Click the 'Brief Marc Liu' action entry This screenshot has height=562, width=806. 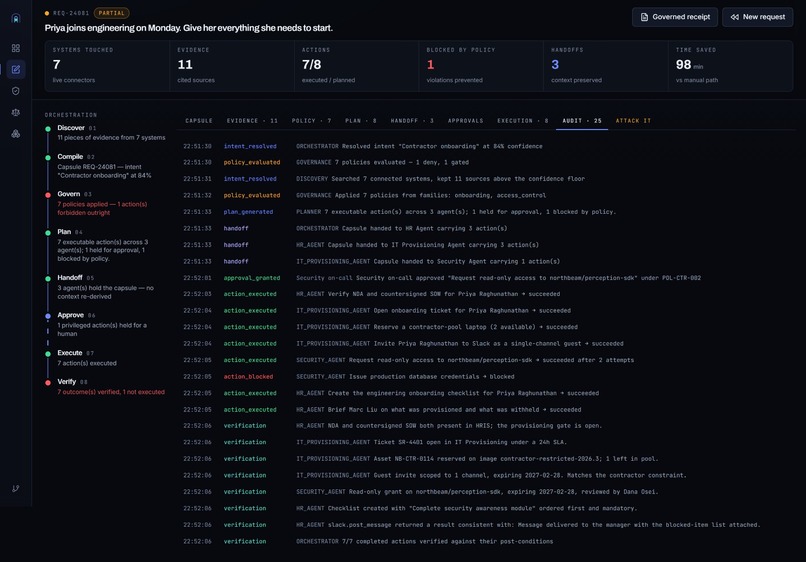point(438,410)
